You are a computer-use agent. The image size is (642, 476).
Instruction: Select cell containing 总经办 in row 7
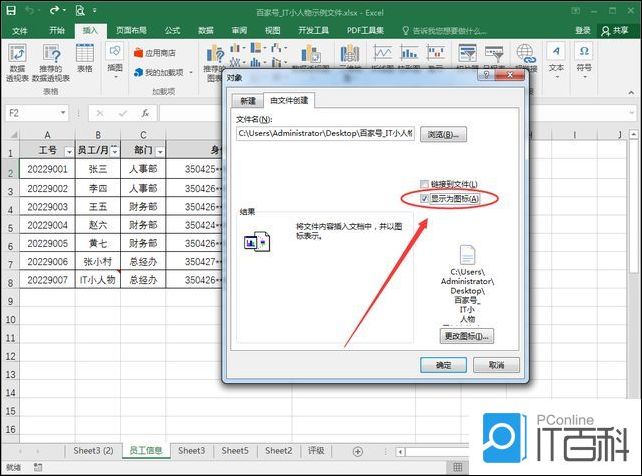[143, 262]
